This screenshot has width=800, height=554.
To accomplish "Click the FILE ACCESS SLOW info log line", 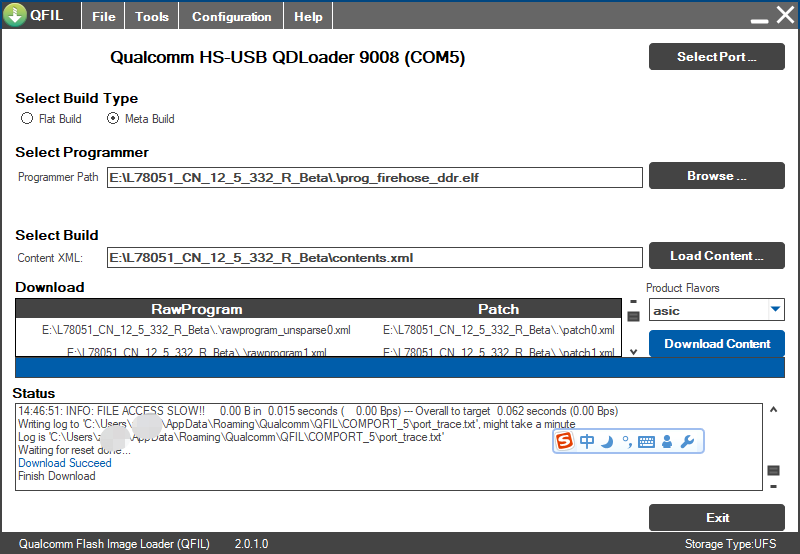I will (318, 411).
